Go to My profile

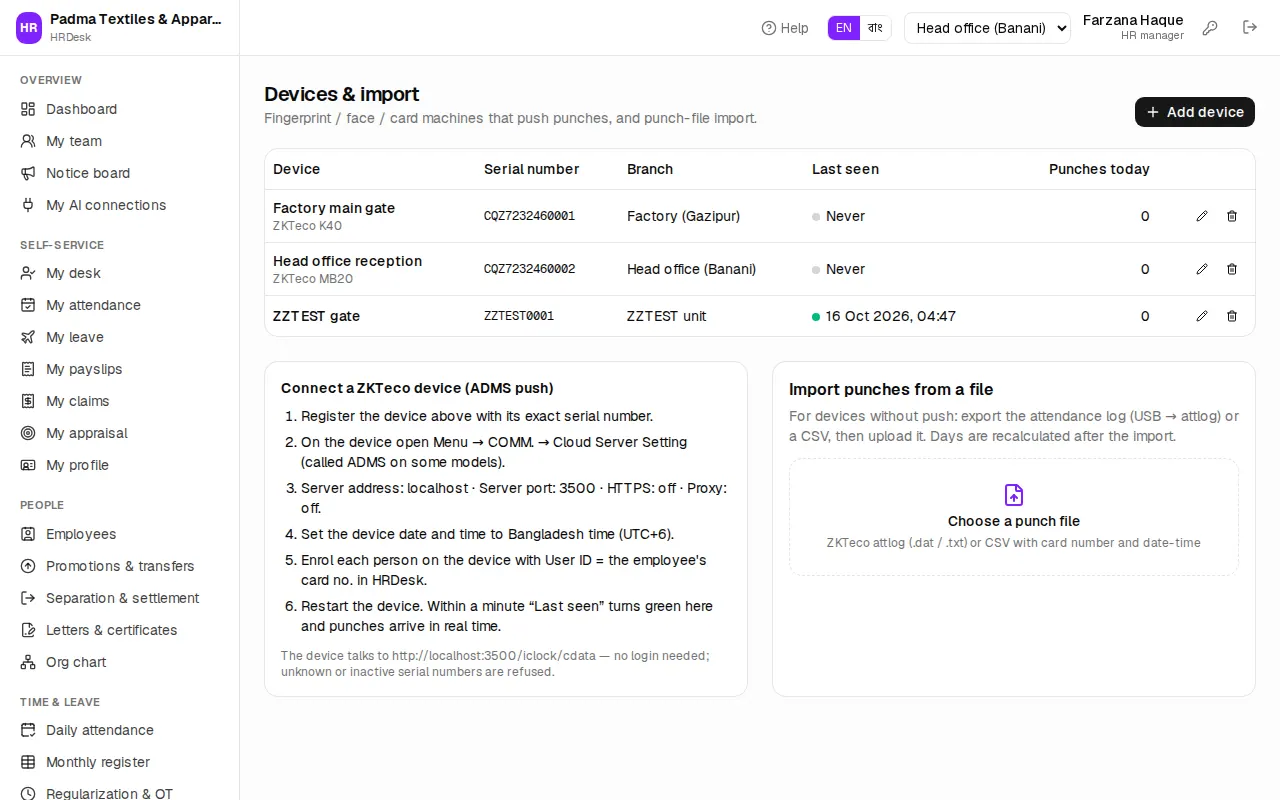120,465
